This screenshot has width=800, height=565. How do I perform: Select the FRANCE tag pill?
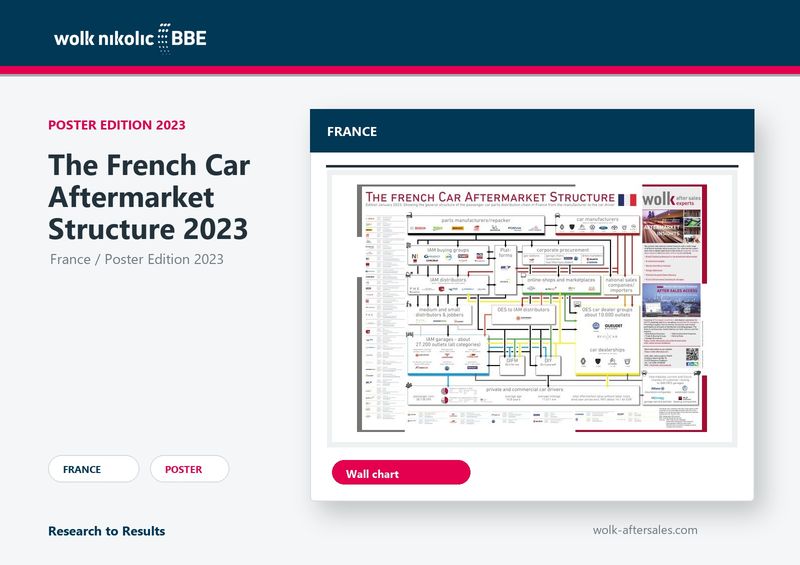[x=93, y=469]
